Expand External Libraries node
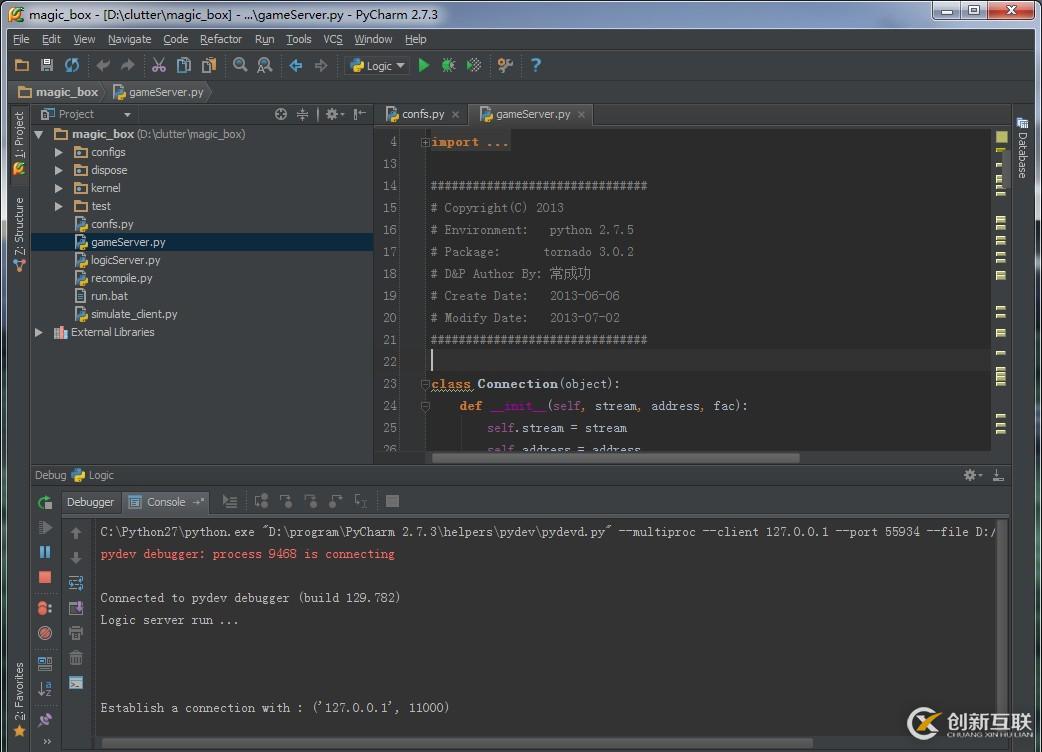Viewport: 1042px width, 752px height. [39, 332]
